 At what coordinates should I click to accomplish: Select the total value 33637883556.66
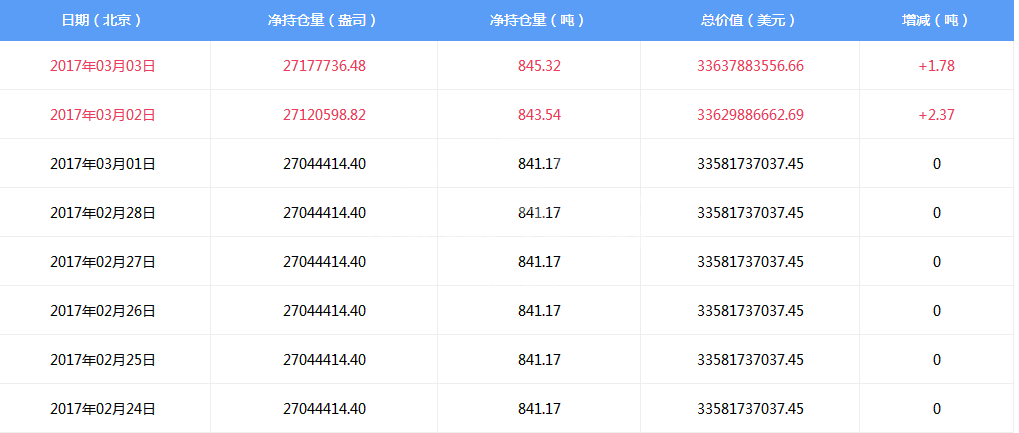(x=751, y=66)
